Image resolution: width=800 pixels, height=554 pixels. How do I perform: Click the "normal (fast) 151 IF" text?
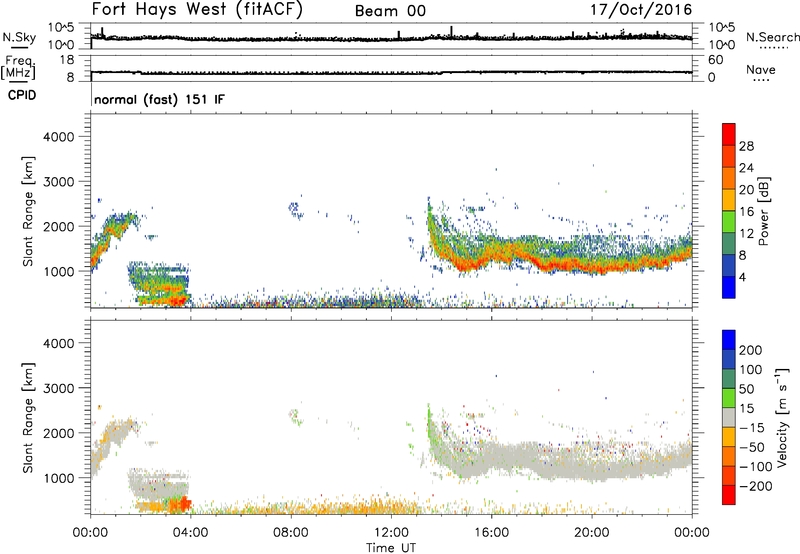pyautogui.click(x=159, y=99)
